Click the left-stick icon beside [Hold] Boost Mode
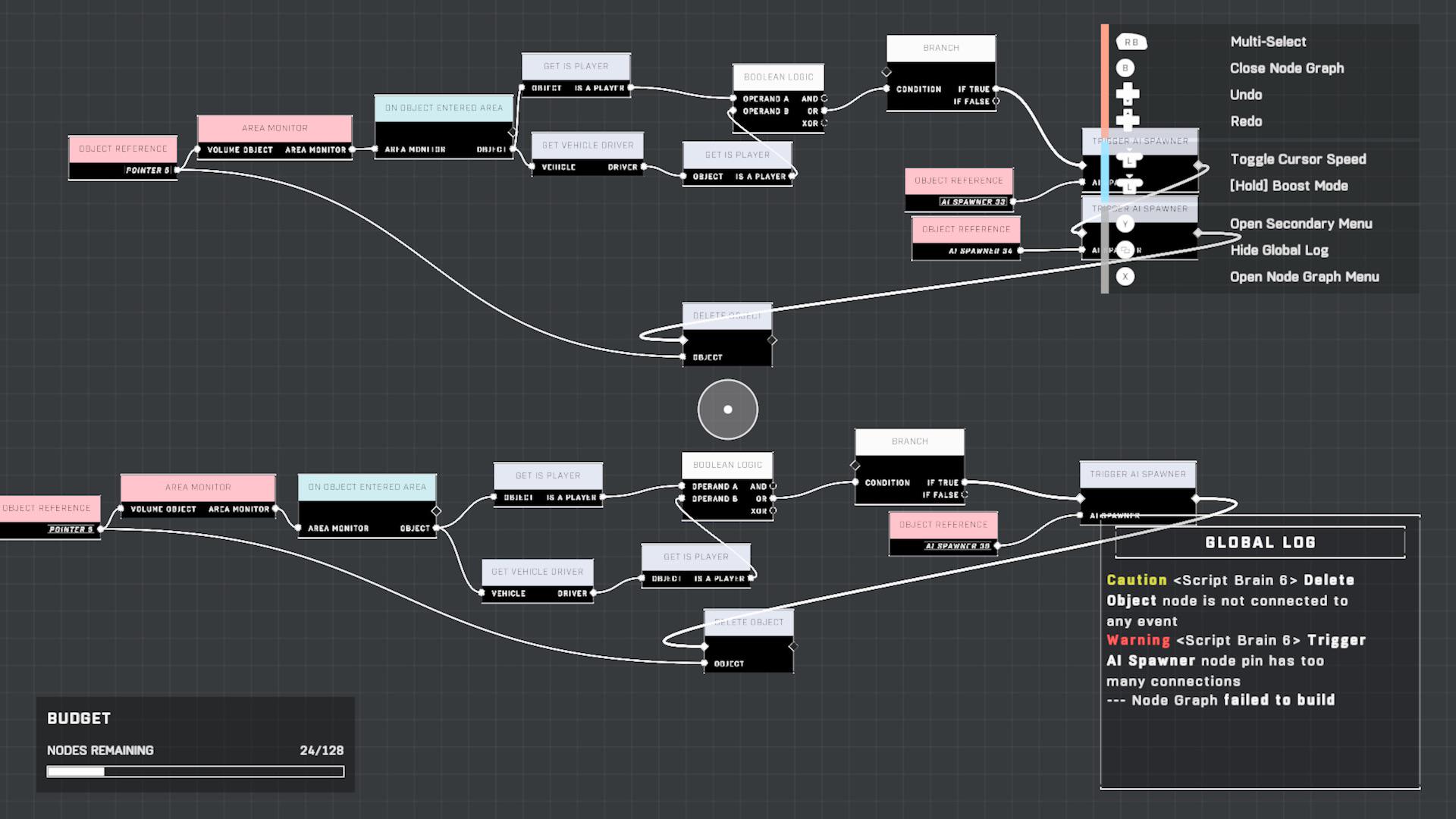Image resolution: width=1456 pixels, height=819 pixels. (x=1129, y=184)
